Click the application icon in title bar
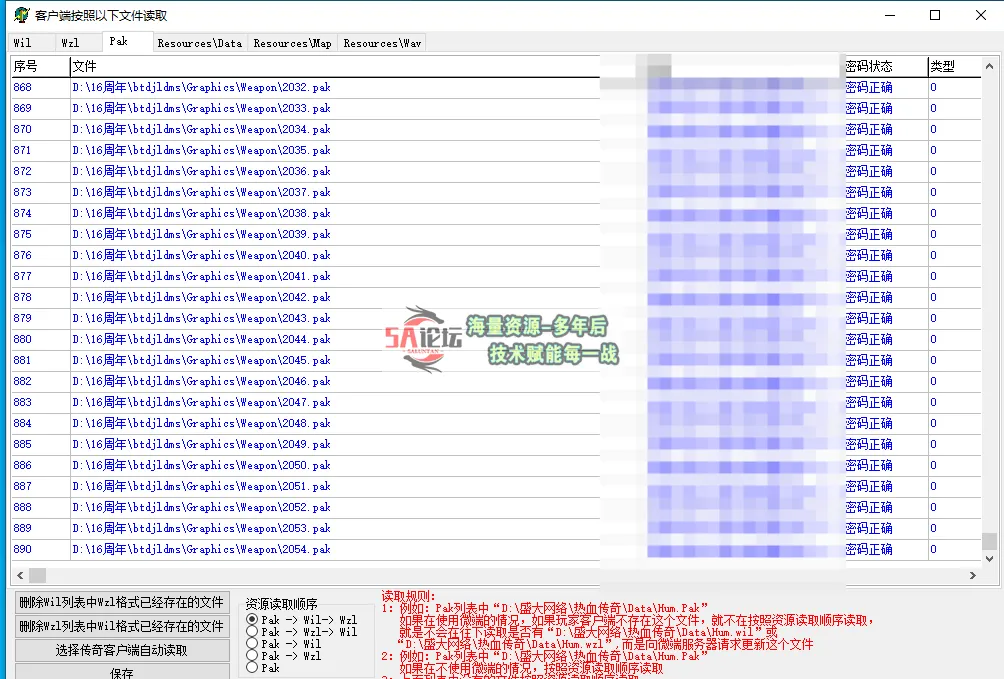Viewport: 1004px width, 679px height. click(x=21, y=15)
